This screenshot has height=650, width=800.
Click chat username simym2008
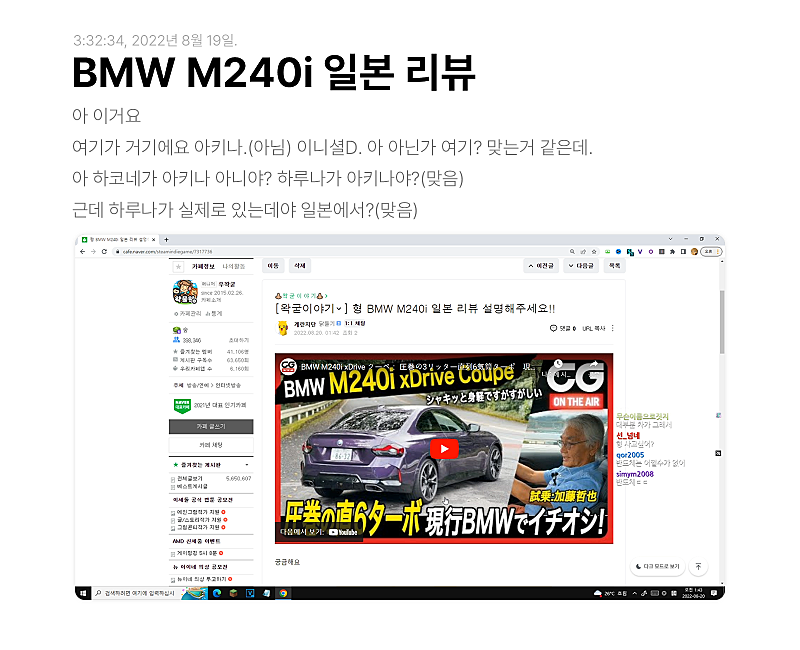pyautogui.click(x=635, y=474)
